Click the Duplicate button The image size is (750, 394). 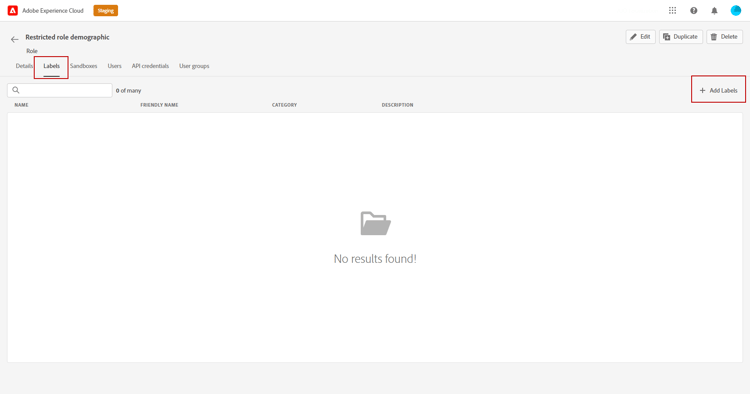[681, 37]
